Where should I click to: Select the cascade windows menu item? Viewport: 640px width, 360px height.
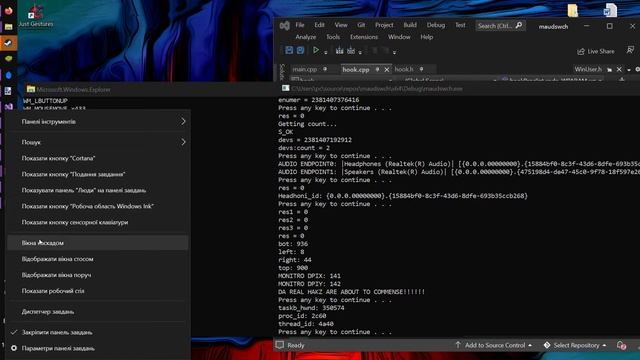(99, 243)
